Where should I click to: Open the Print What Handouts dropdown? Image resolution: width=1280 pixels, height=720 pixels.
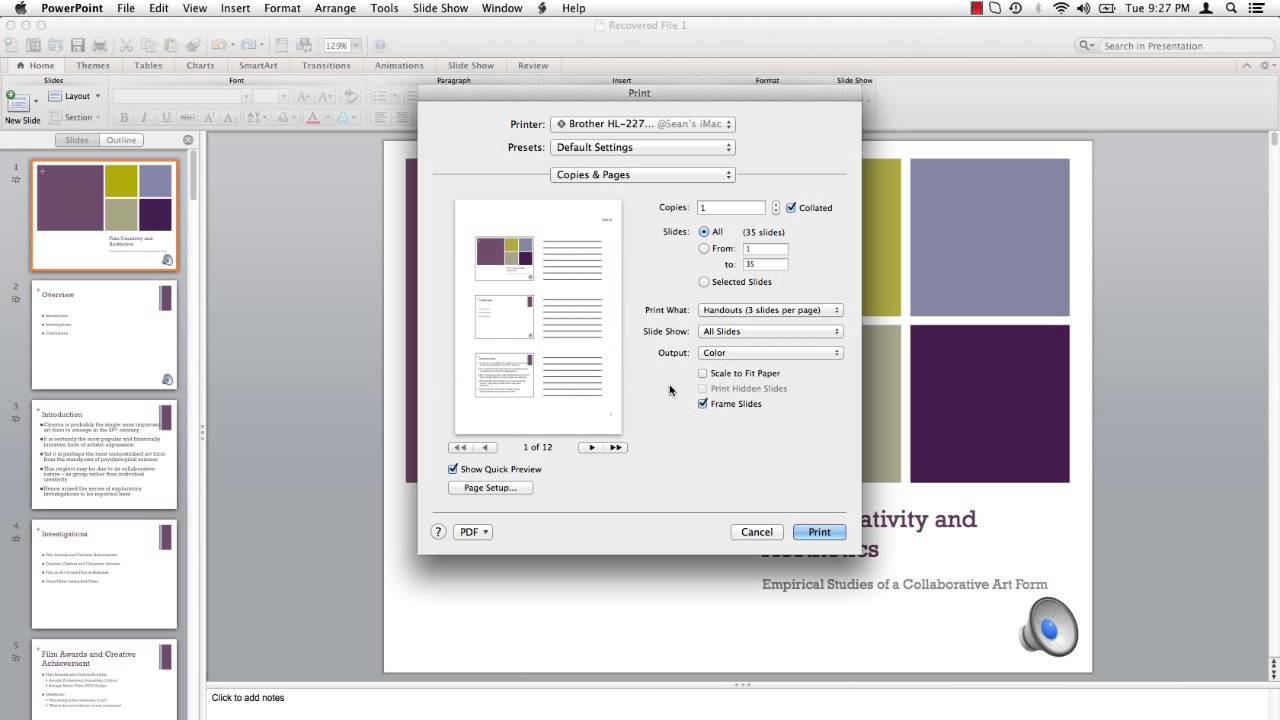(x=770, y=310)
